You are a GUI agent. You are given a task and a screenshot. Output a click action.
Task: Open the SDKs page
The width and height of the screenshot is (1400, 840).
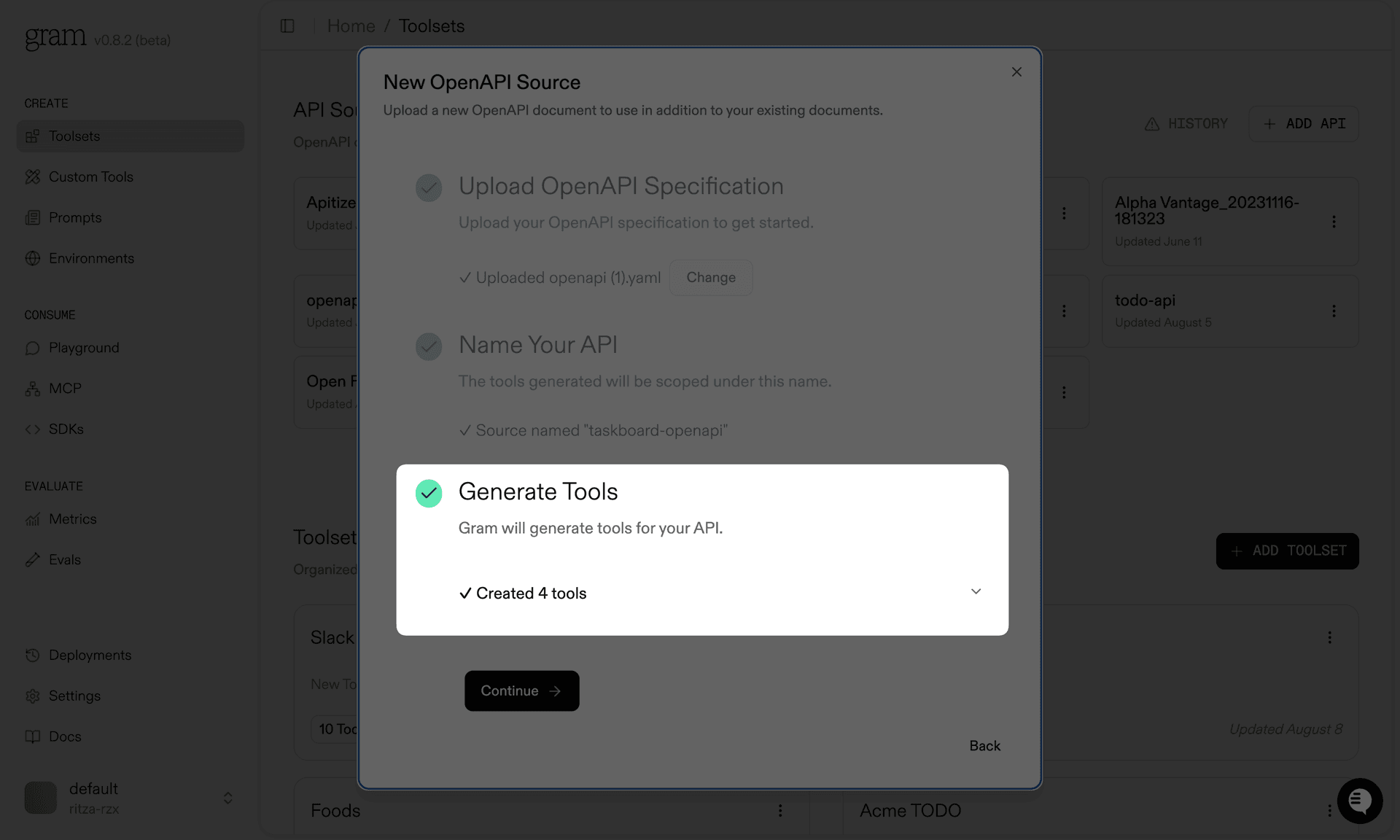pos(65,429)
